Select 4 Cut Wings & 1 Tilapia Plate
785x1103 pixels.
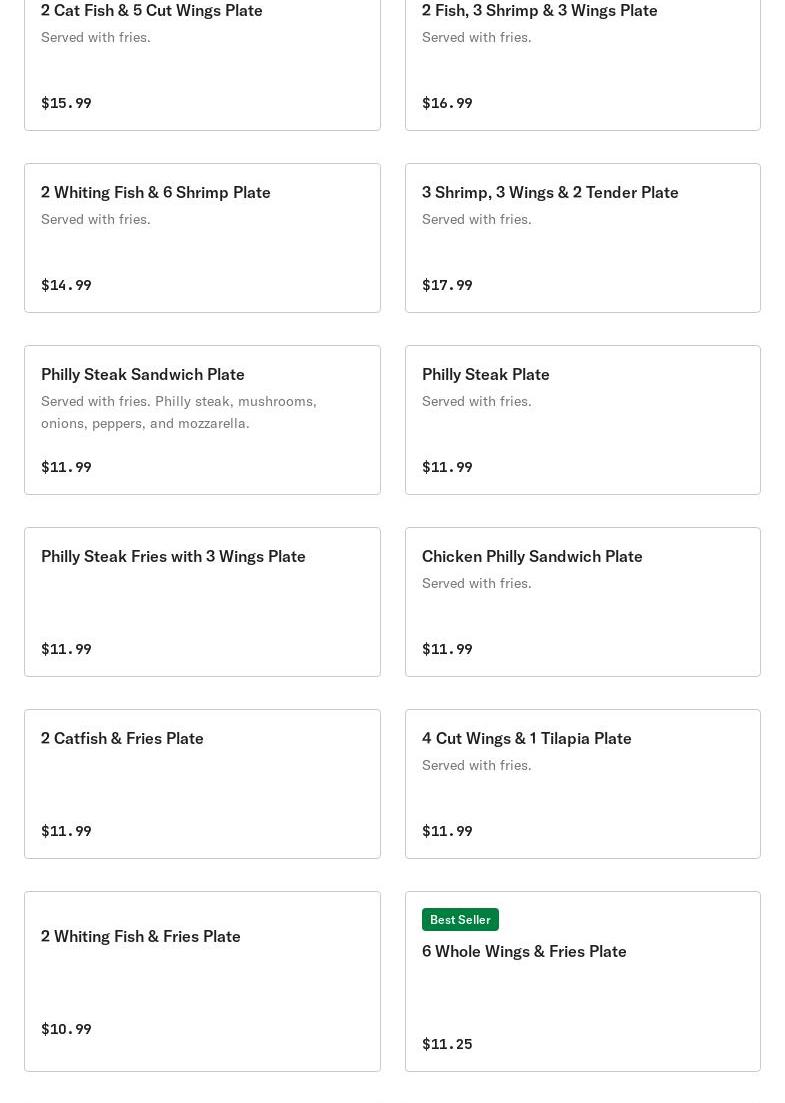click(x=527, y=738)
